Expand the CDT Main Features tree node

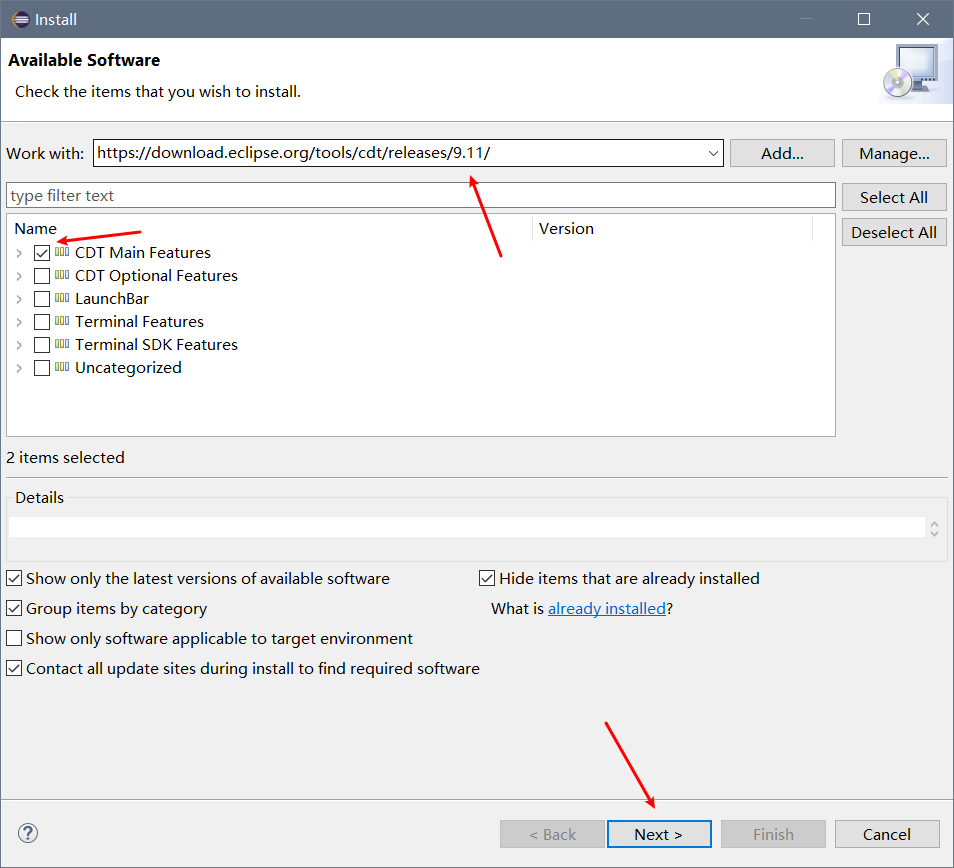[19, 253]
